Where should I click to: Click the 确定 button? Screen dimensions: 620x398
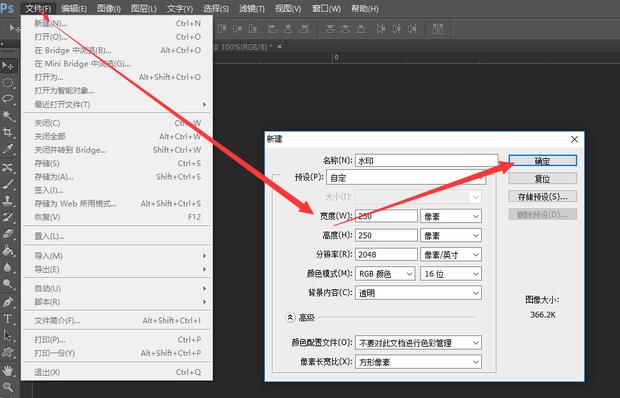coord(542,160)
